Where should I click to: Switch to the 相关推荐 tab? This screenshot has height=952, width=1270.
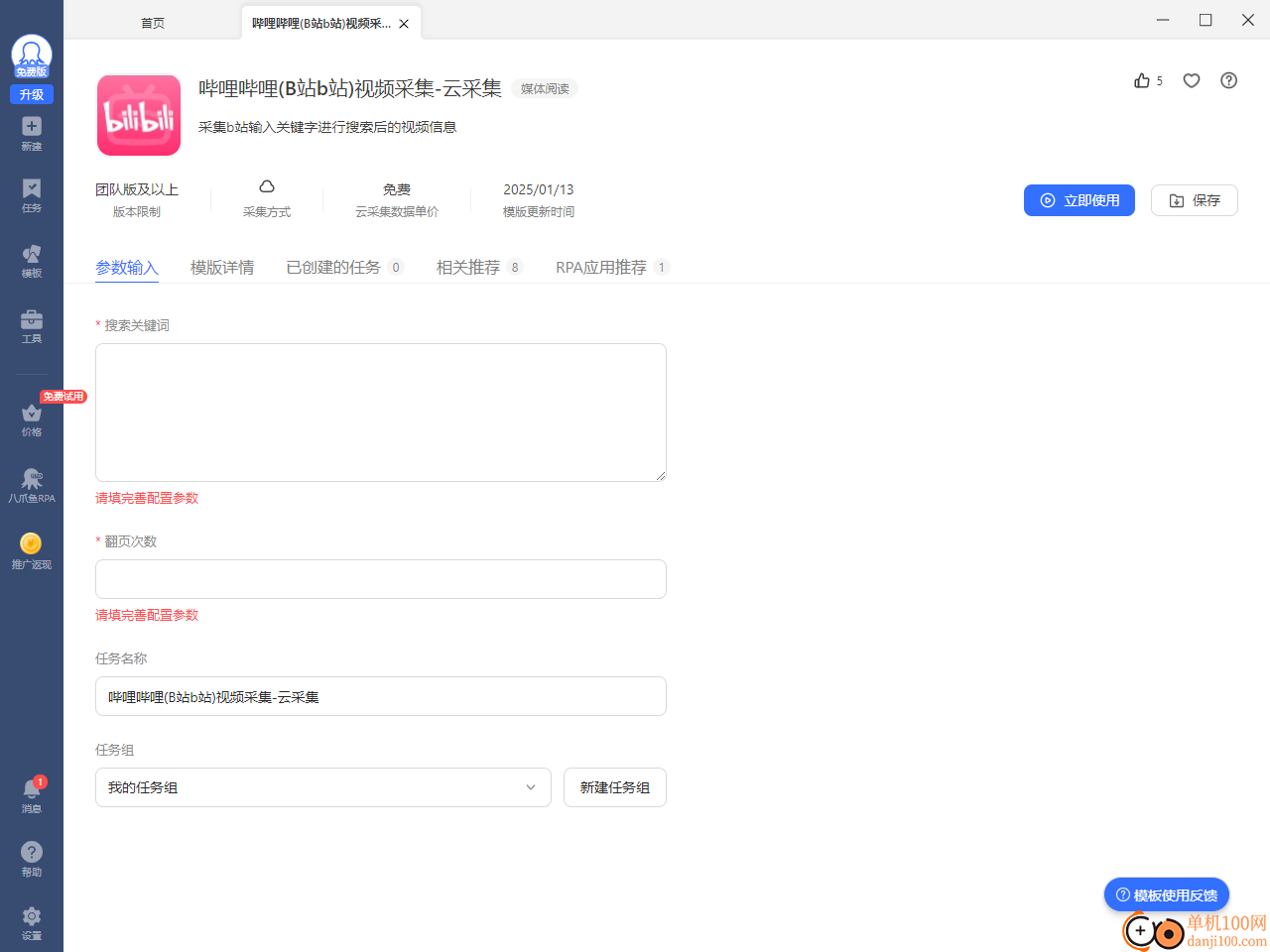coord(479,267)
